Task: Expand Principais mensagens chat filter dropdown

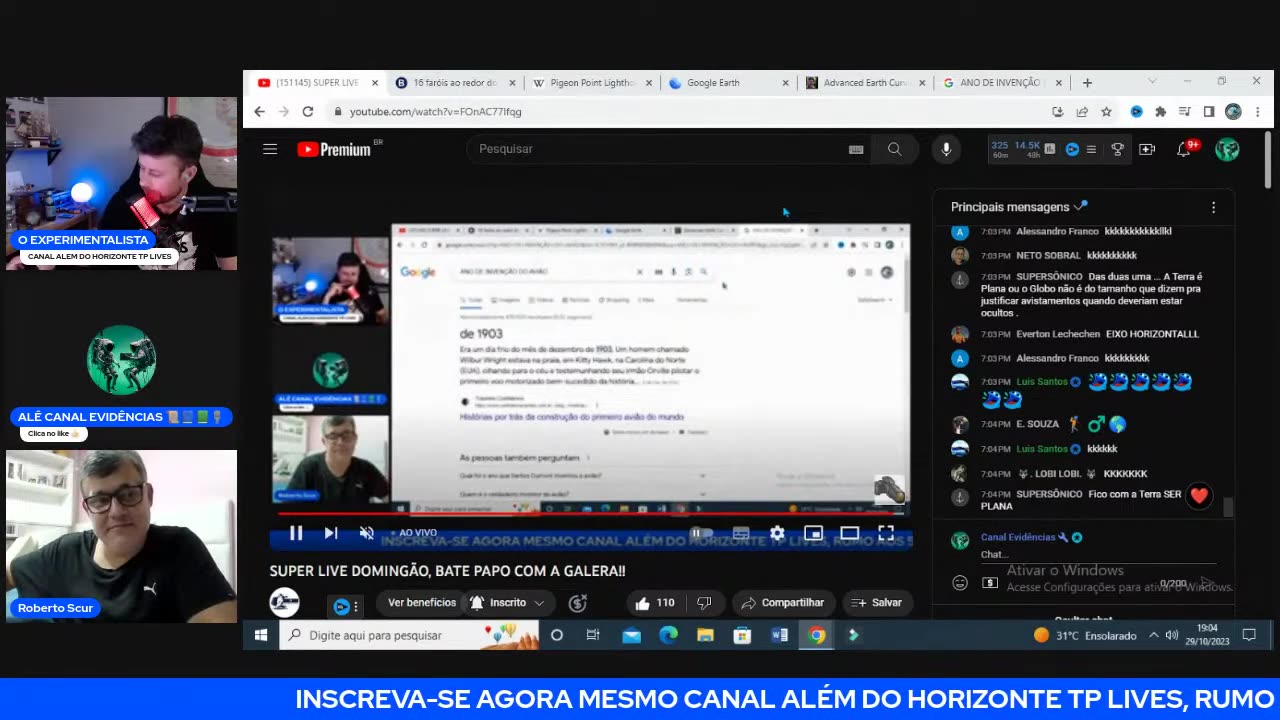Action: (1019, 207)
